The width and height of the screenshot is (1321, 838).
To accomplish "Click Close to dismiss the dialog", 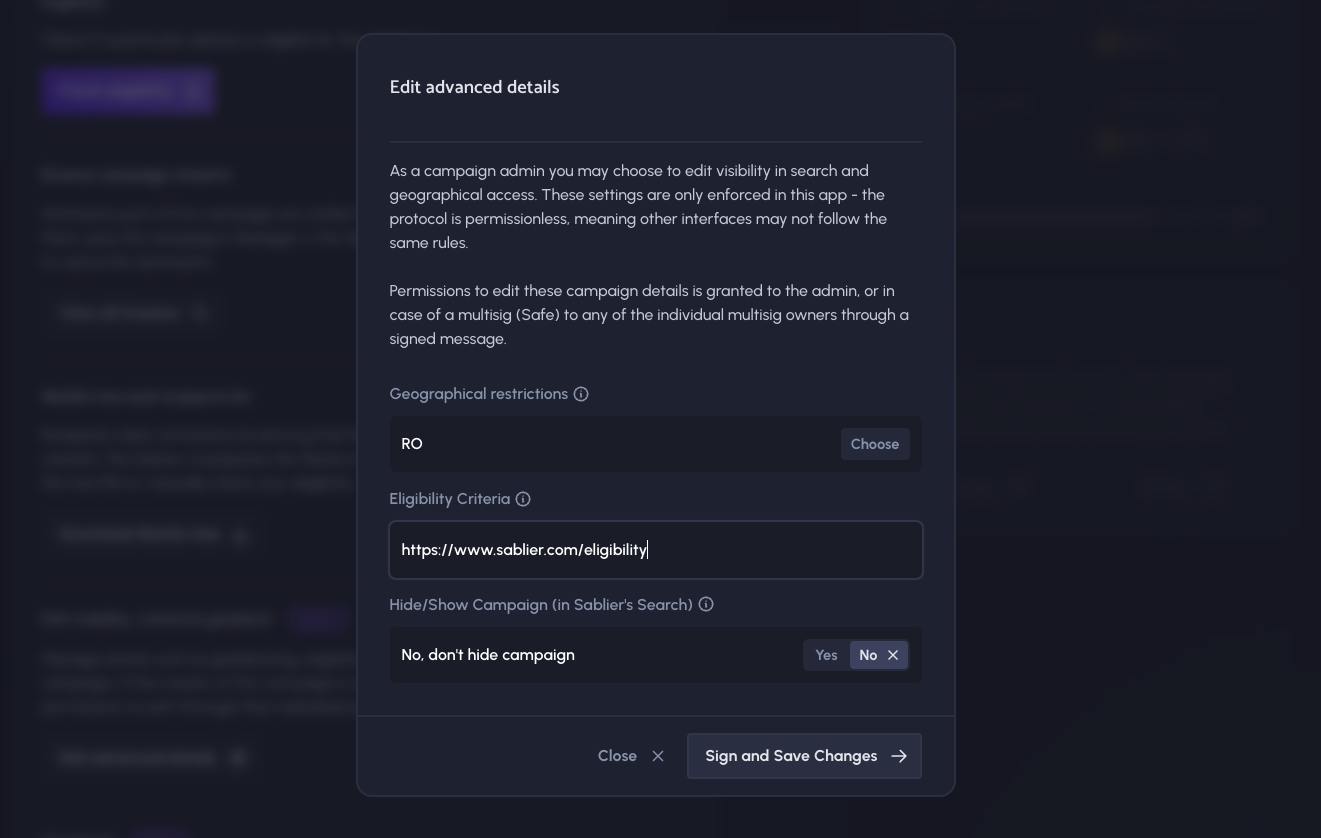I will 617,756.
